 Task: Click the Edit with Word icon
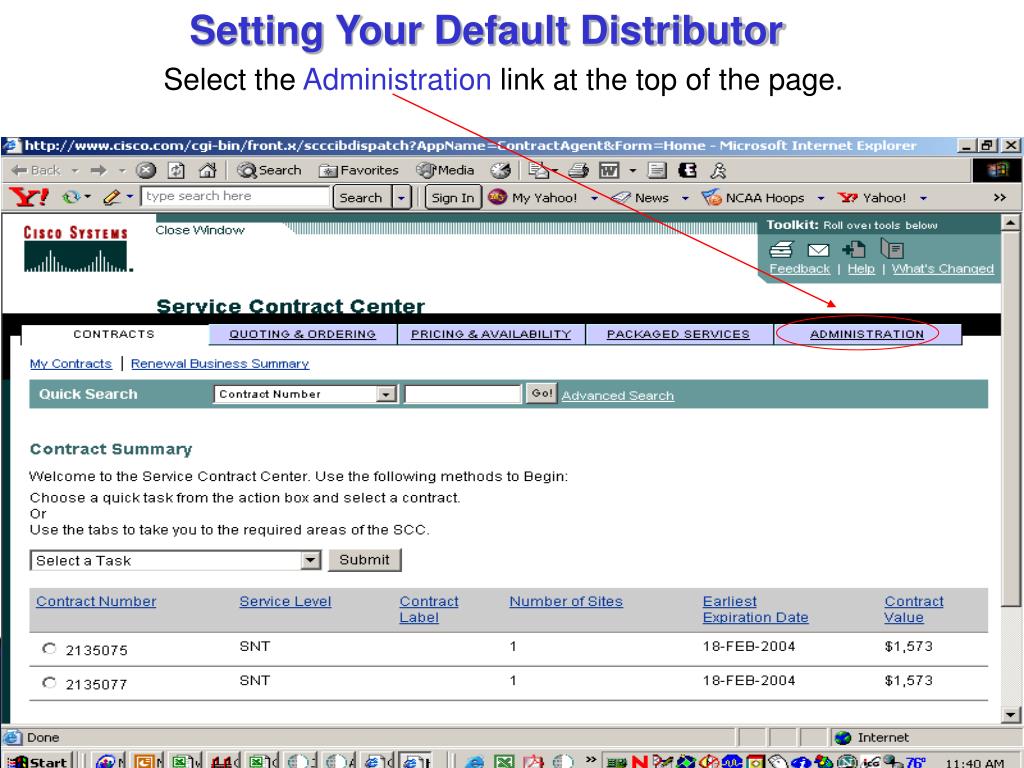609,170
